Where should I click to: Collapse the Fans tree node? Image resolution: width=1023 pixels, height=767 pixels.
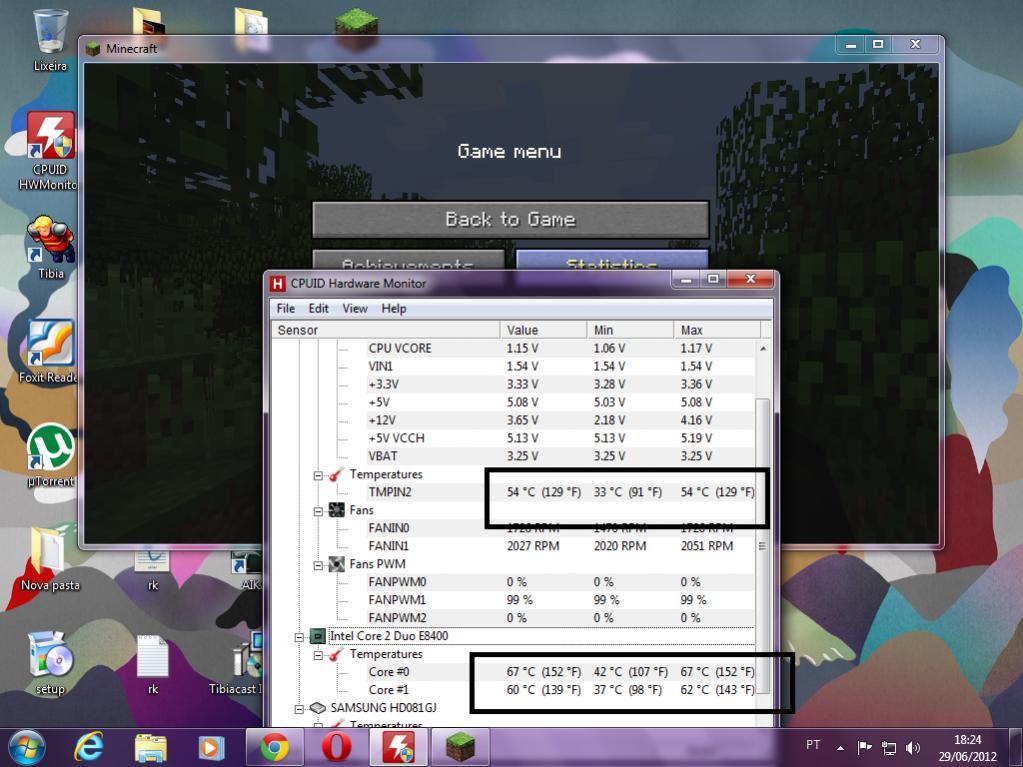point(318,511)
